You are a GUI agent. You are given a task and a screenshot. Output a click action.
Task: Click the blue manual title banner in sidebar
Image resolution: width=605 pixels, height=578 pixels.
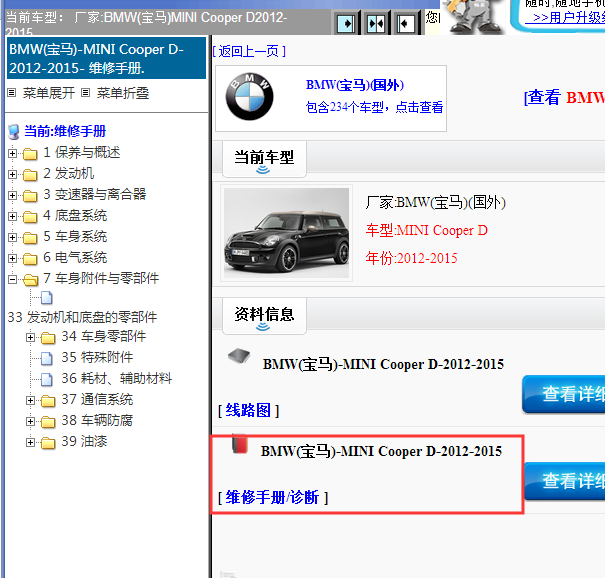[106, 58]
